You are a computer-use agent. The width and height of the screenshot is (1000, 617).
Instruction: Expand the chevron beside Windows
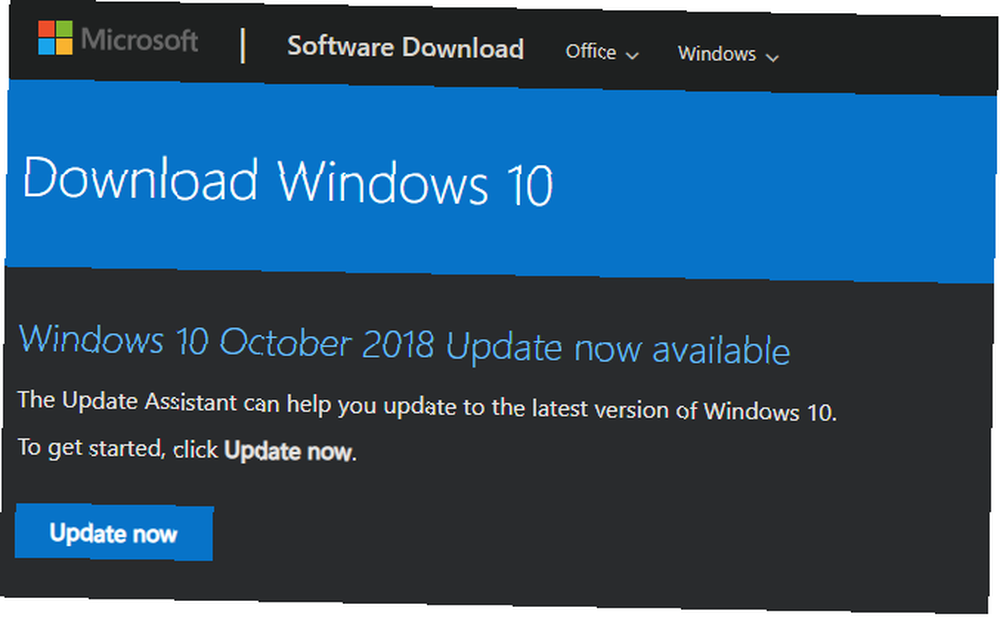click(x=772, y=57)
